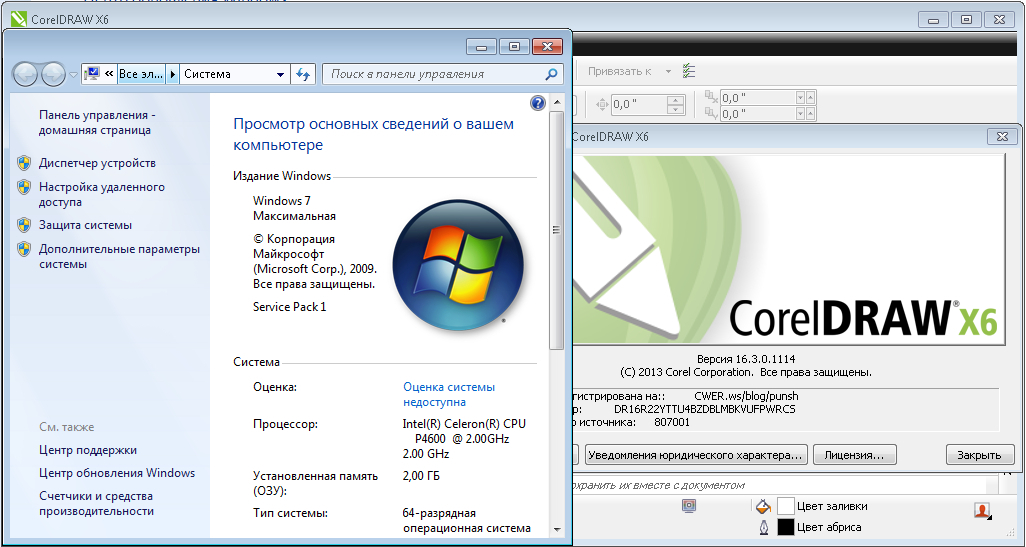Click the shield icon beside 'Диспетчер устройств'
Image resolution: width=1026 pixels, height=547 pixels.
pyautogui.click(x=24, y=163)
